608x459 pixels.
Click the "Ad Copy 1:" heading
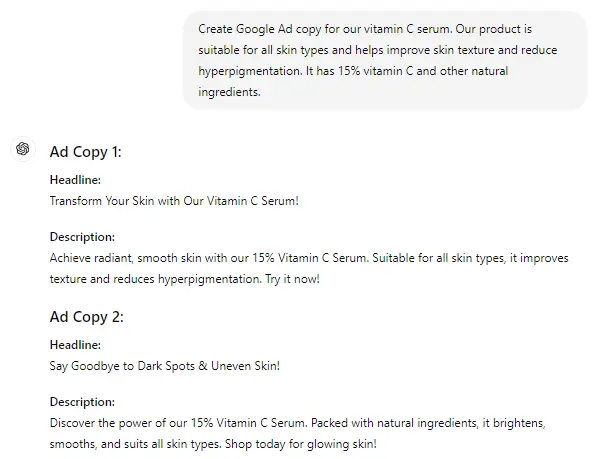pyautogui.click(x=85, y=152)
